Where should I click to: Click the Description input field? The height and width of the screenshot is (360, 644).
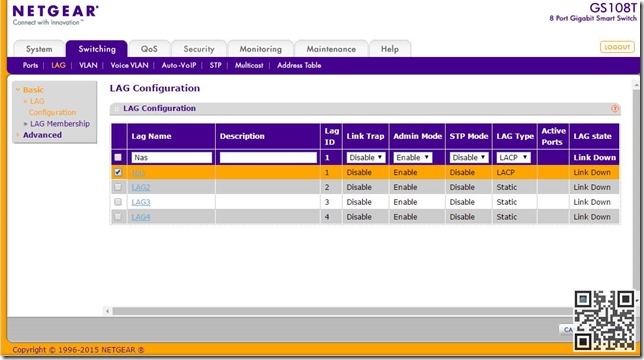(268, 158)
